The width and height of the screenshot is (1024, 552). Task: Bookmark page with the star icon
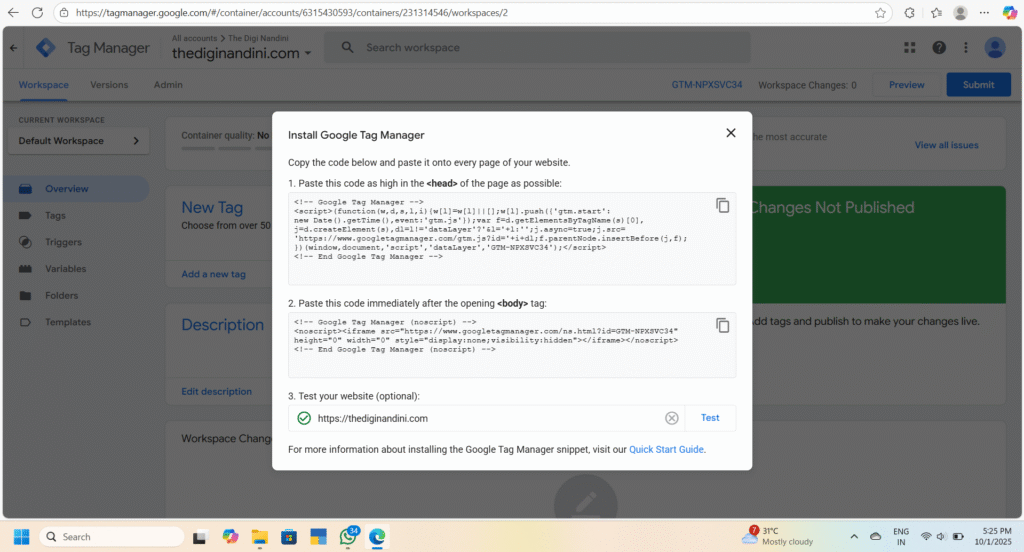880,13
